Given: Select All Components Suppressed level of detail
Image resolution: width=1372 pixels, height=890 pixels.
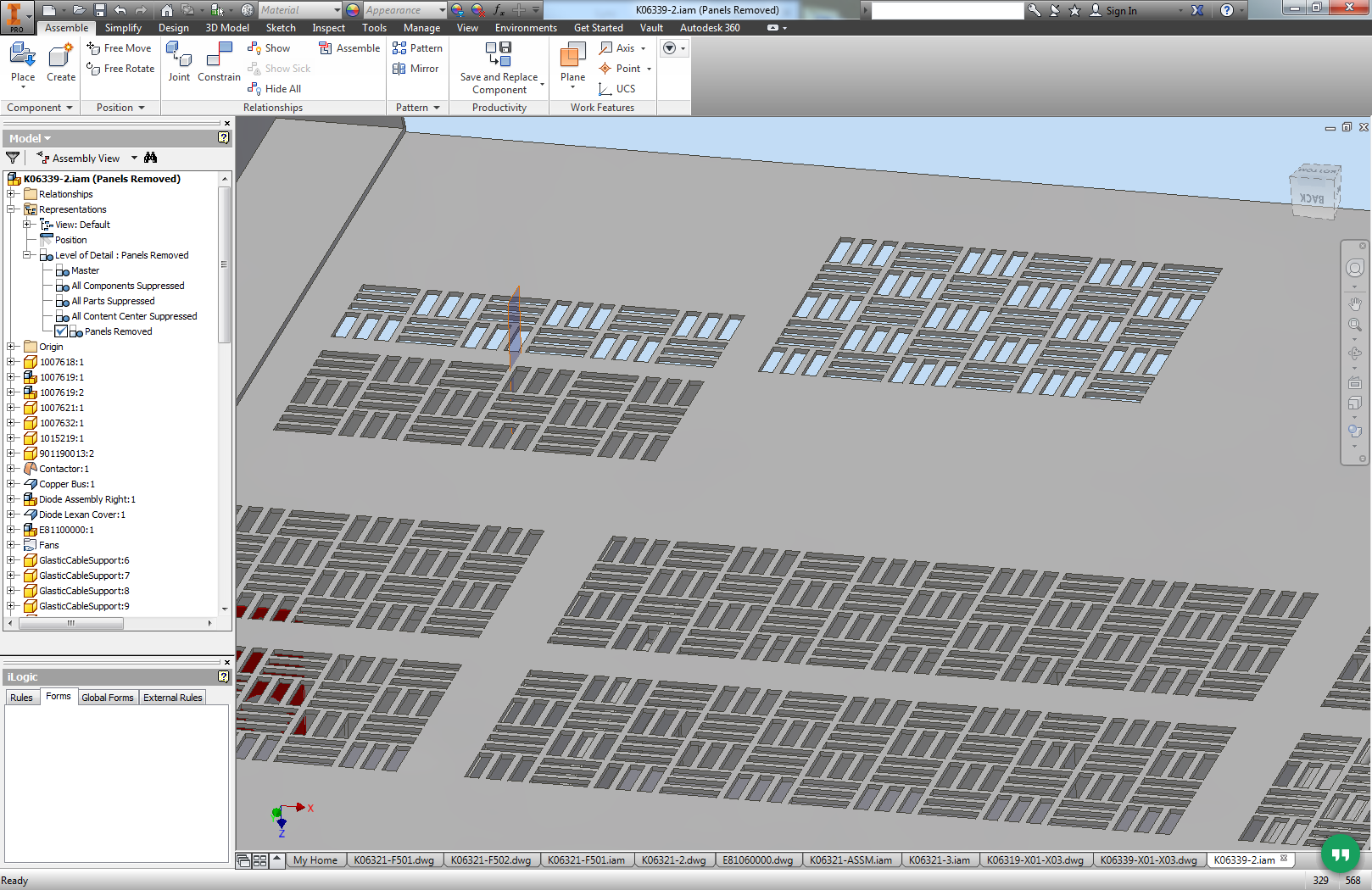Looking at the screenshot, I should point(127,286).
